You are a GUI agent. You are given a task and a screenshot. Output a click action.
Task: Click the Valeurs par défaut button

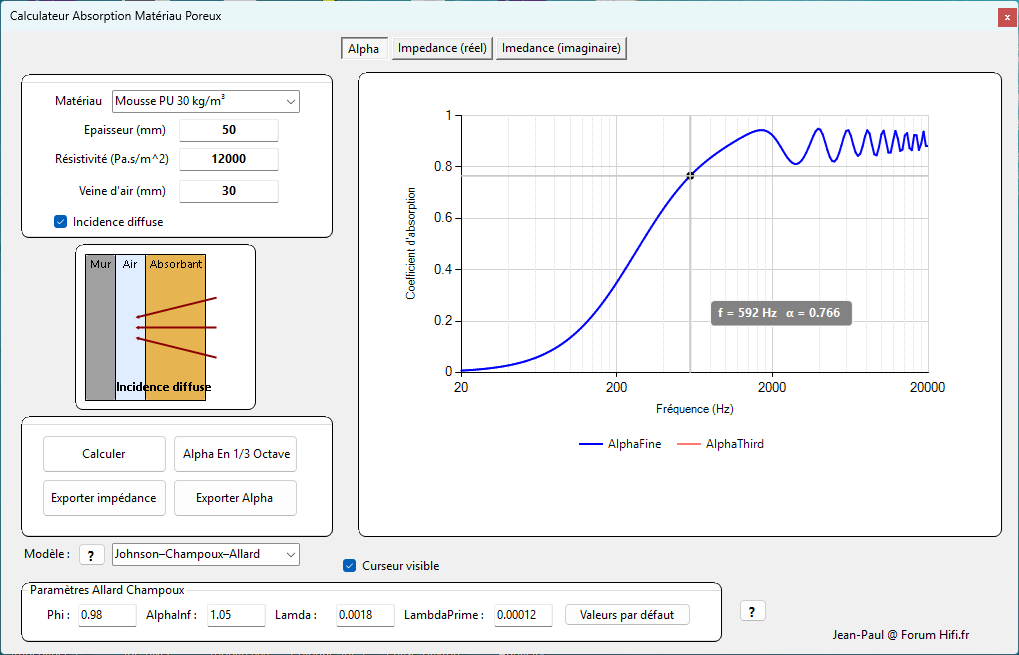point(627,615)
